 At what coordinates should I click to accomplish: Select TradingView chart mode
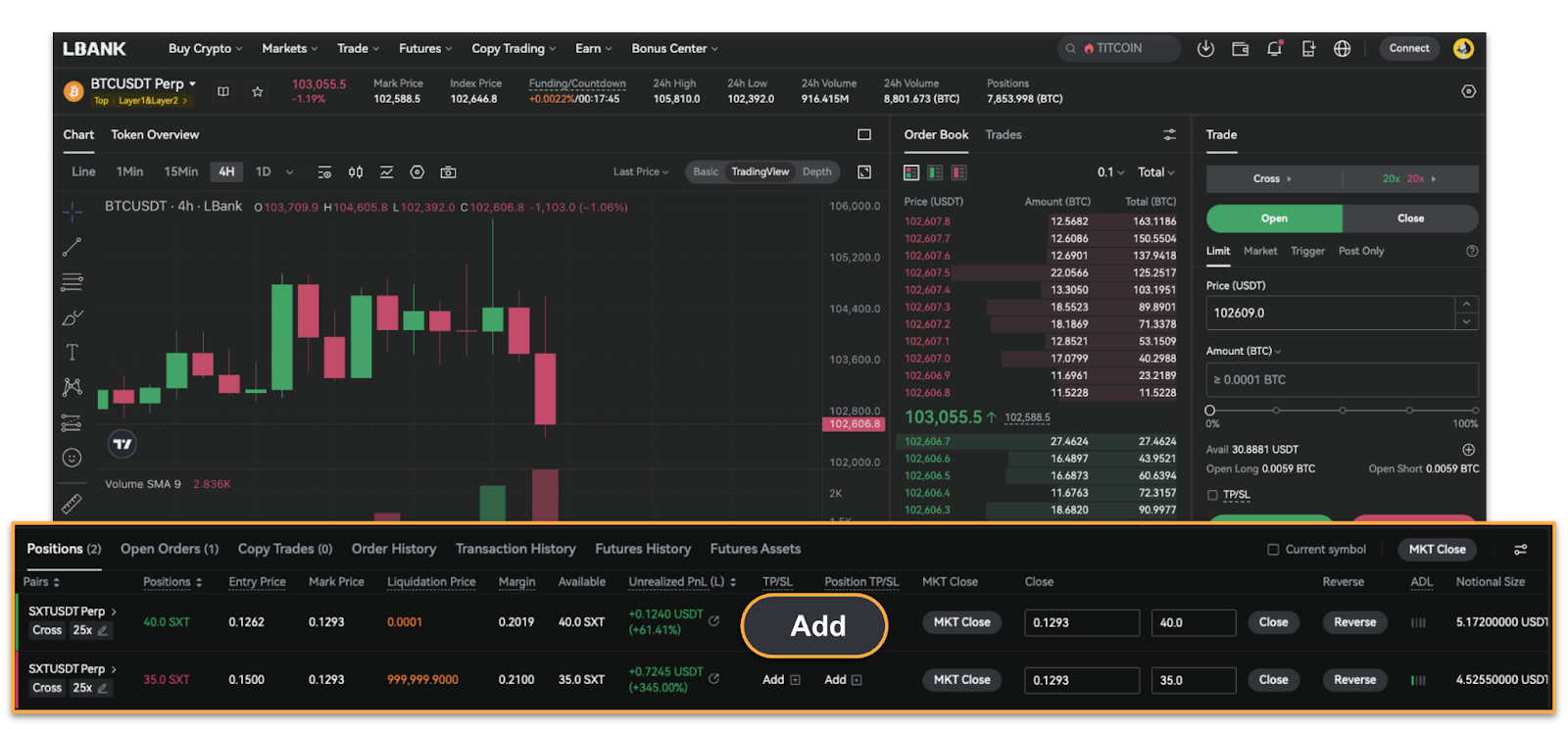759,172
